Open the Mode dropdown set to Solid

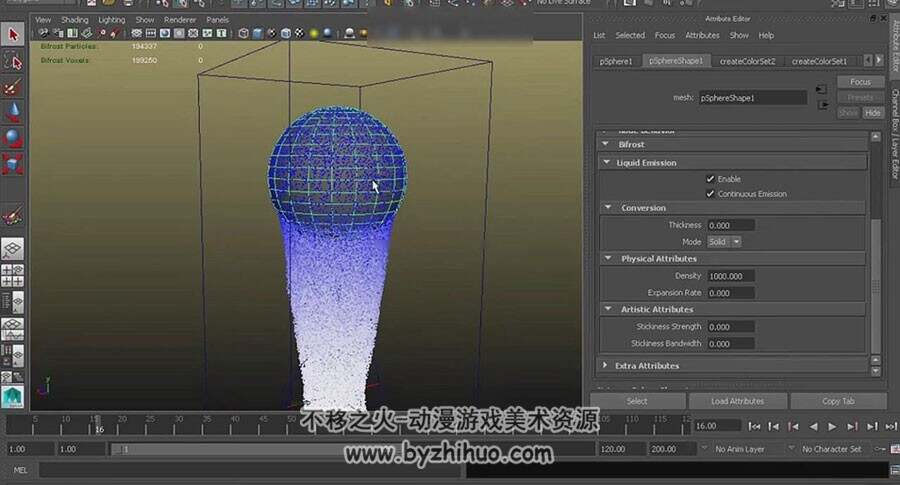pyautogui.click(x=724, y=242)
